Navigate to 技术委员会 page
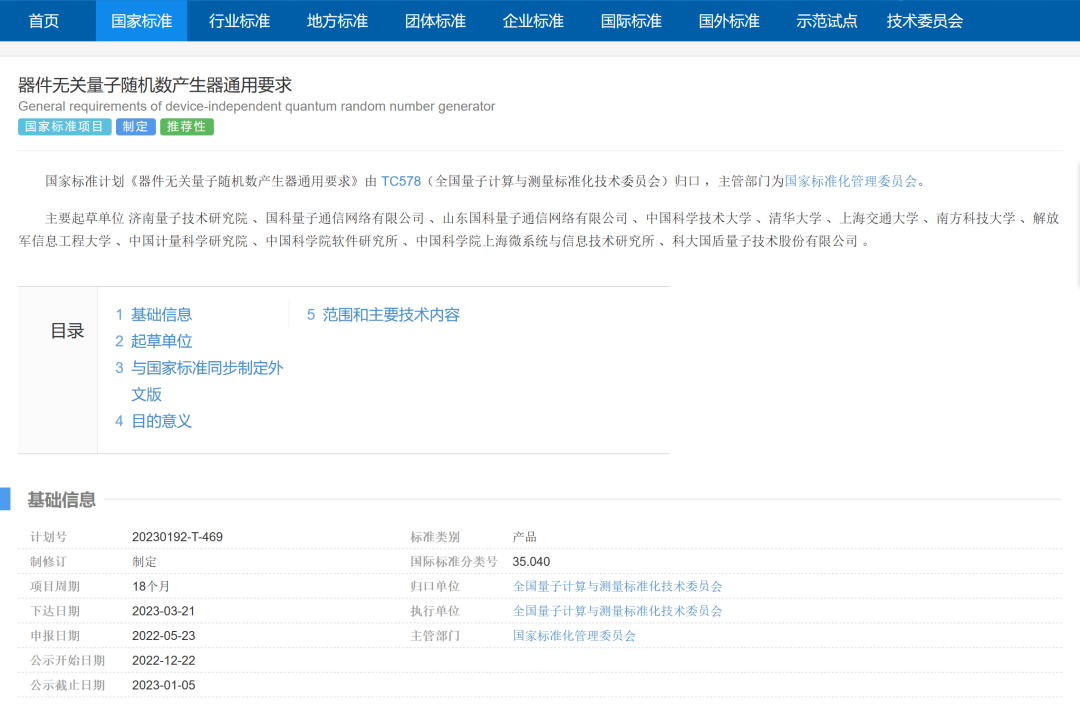 tap(925, 21)
